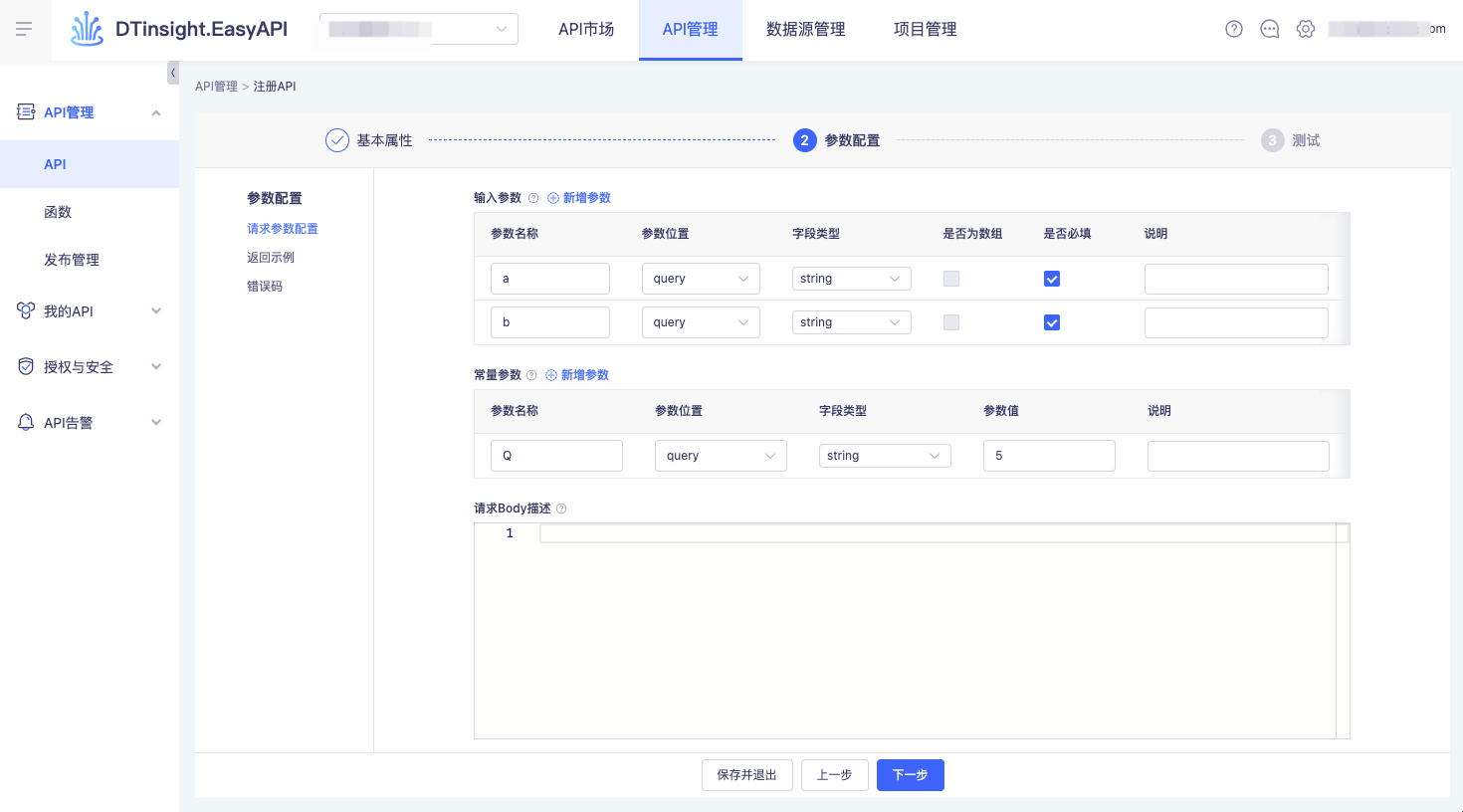Click the help icon beside 常量参数
Screen dimensions: 1463x812
531,375
